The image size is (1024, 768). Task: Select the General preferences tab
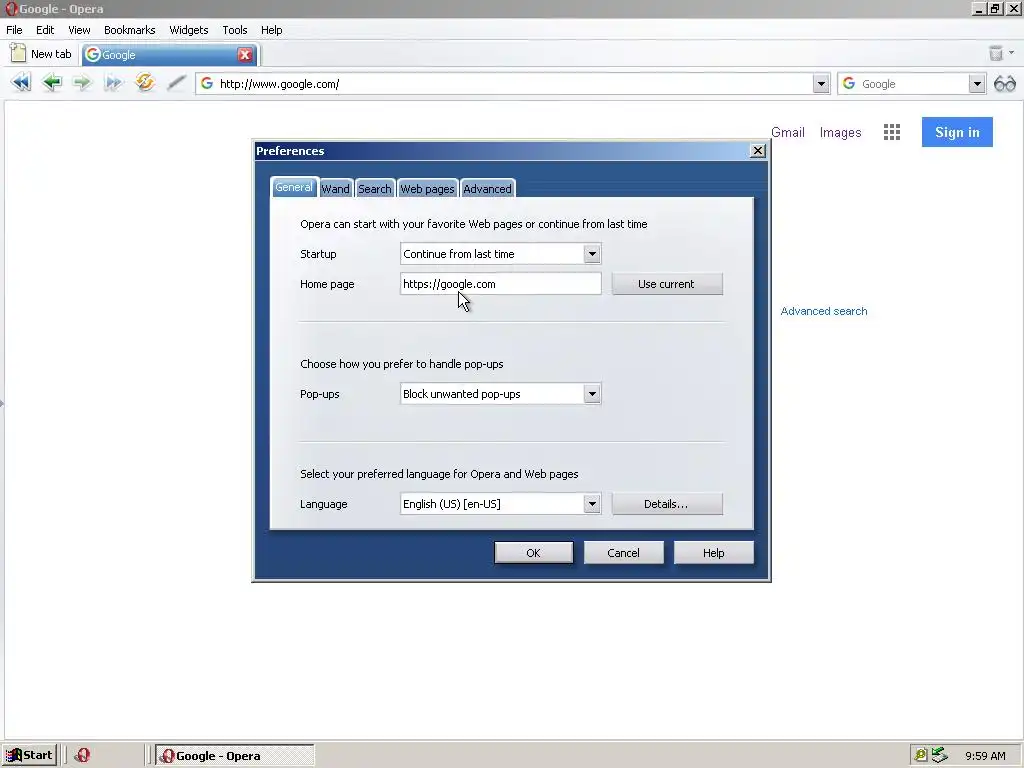tap(294, 187)
